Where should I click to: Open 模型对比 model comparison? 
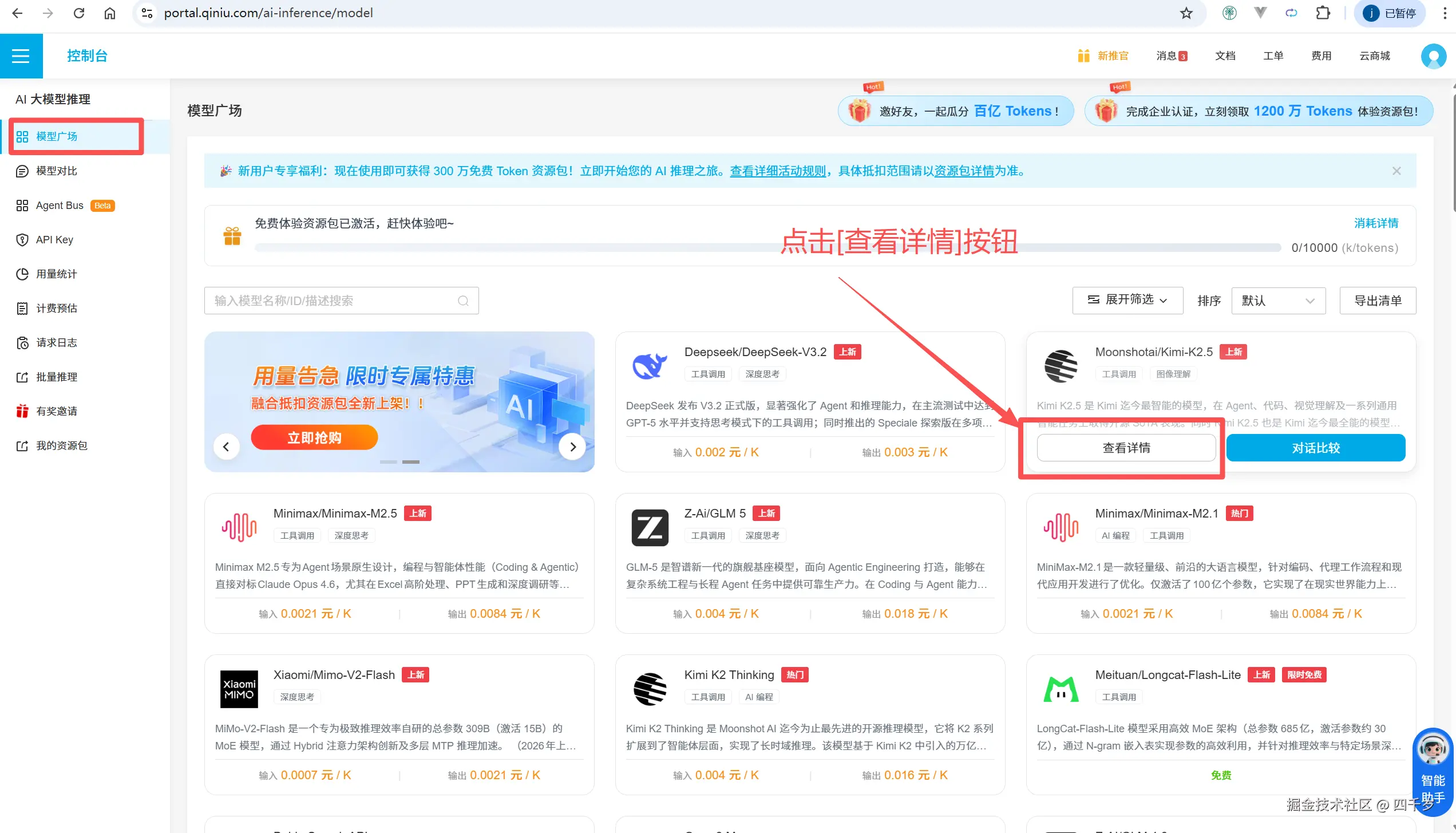click(x=56, y=171)
